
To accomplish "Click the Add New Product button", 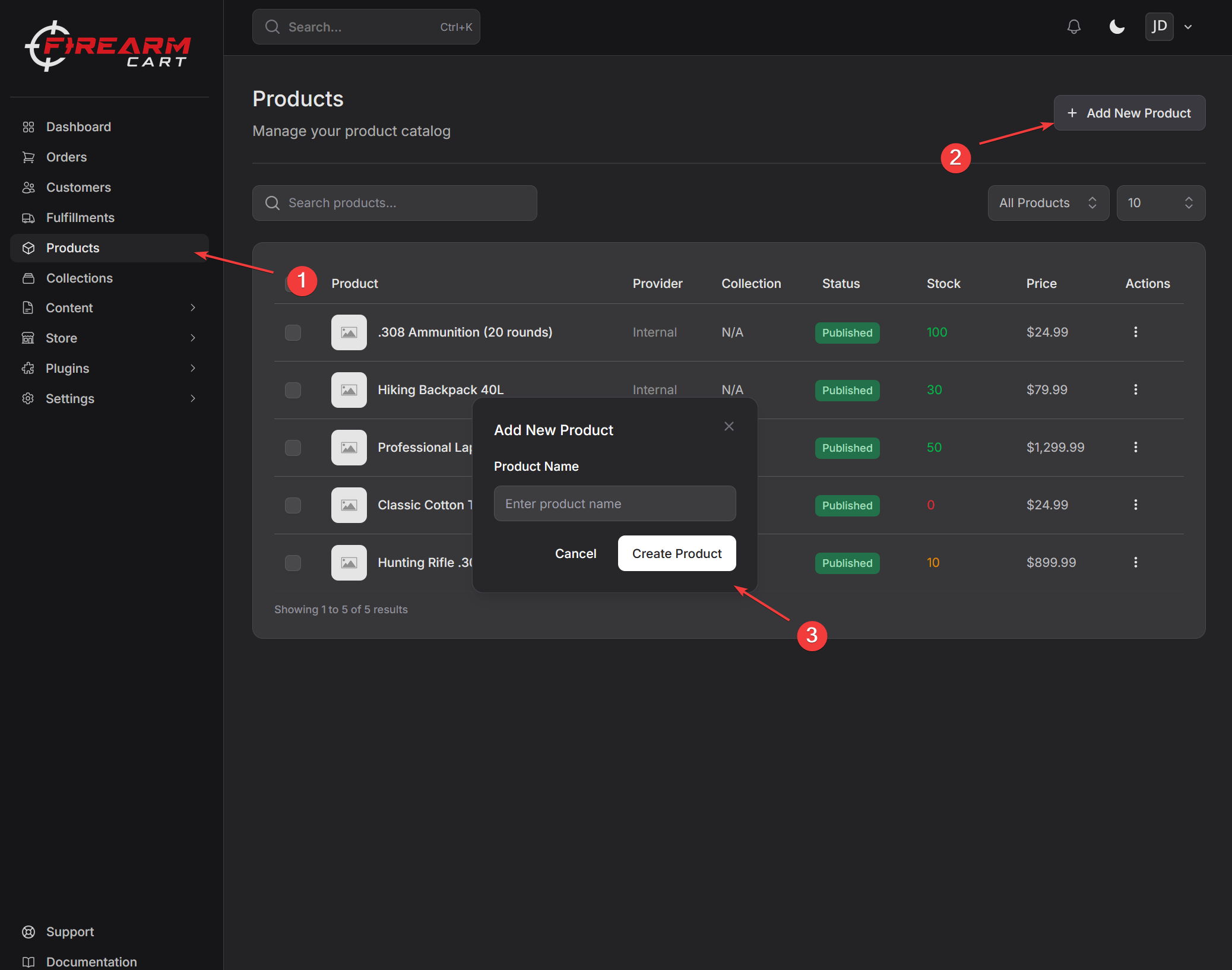I will click(1129, 113).
